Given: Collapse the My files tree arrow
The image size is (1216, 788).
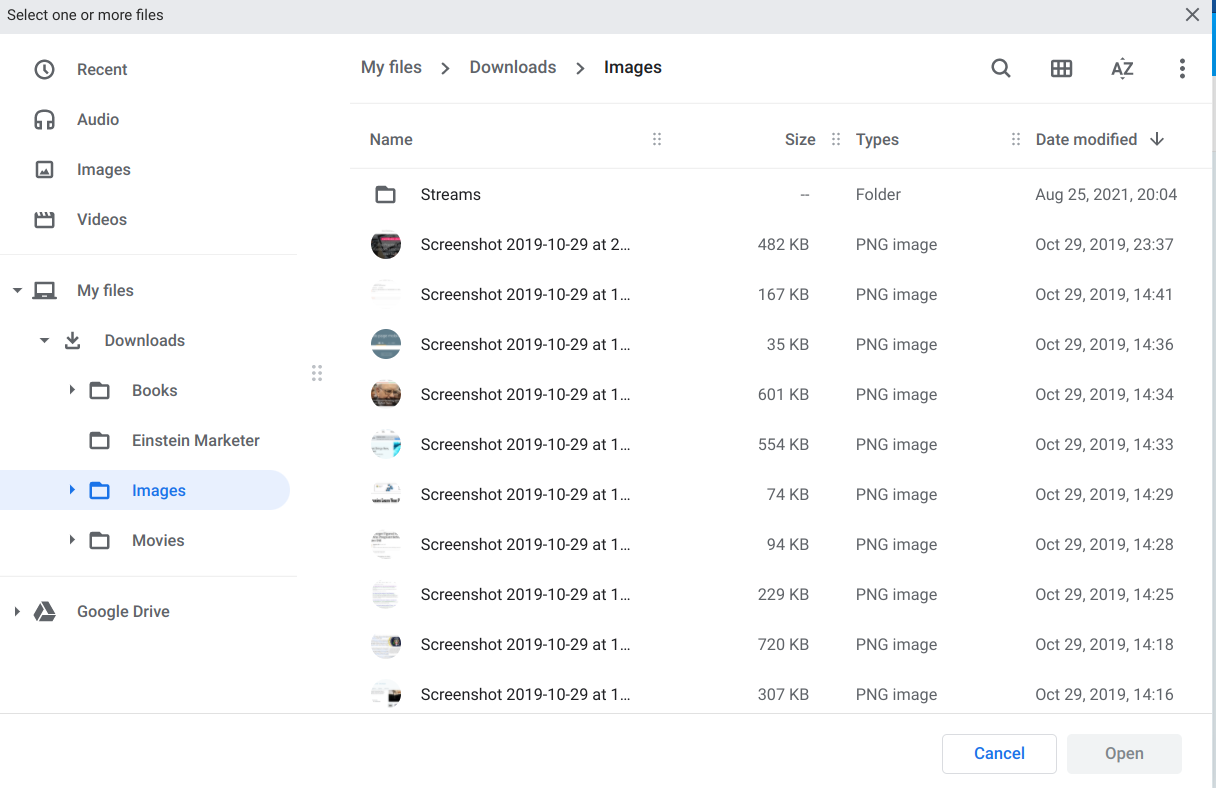Looking at the screenshot, I should (17, 290).
